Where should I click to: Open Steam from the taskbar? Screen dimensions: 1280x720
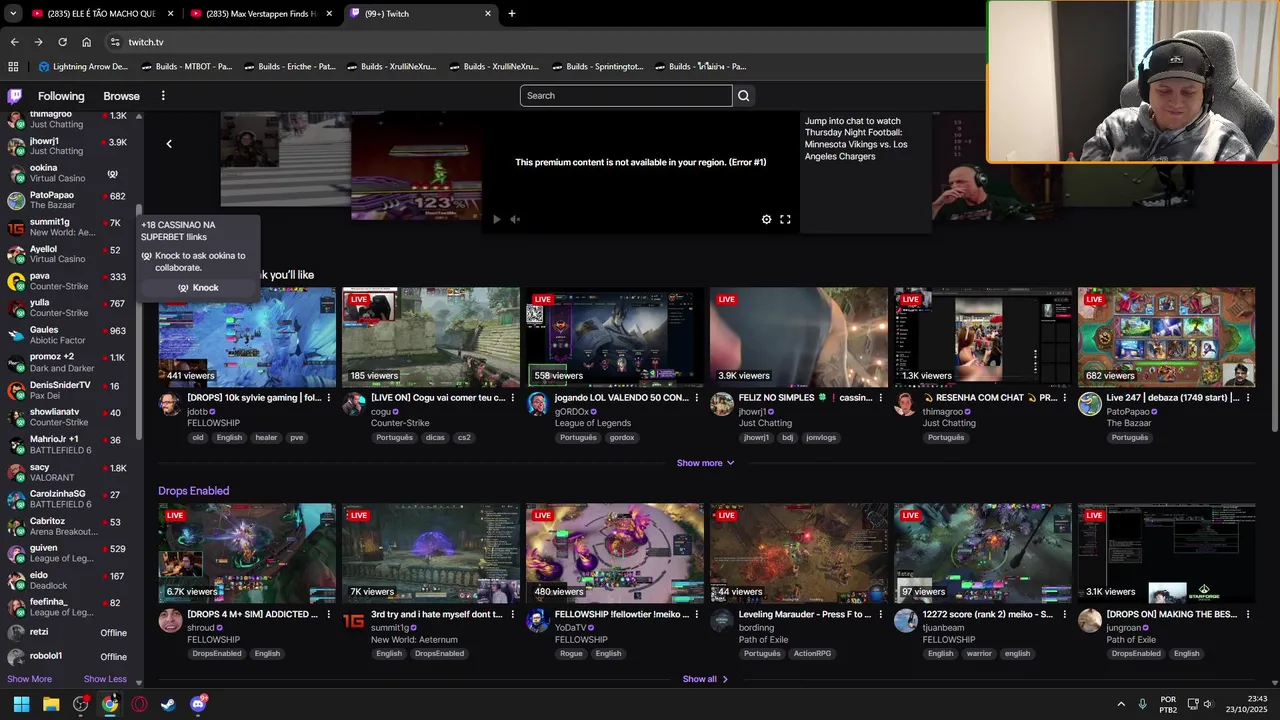click(168, 704)
